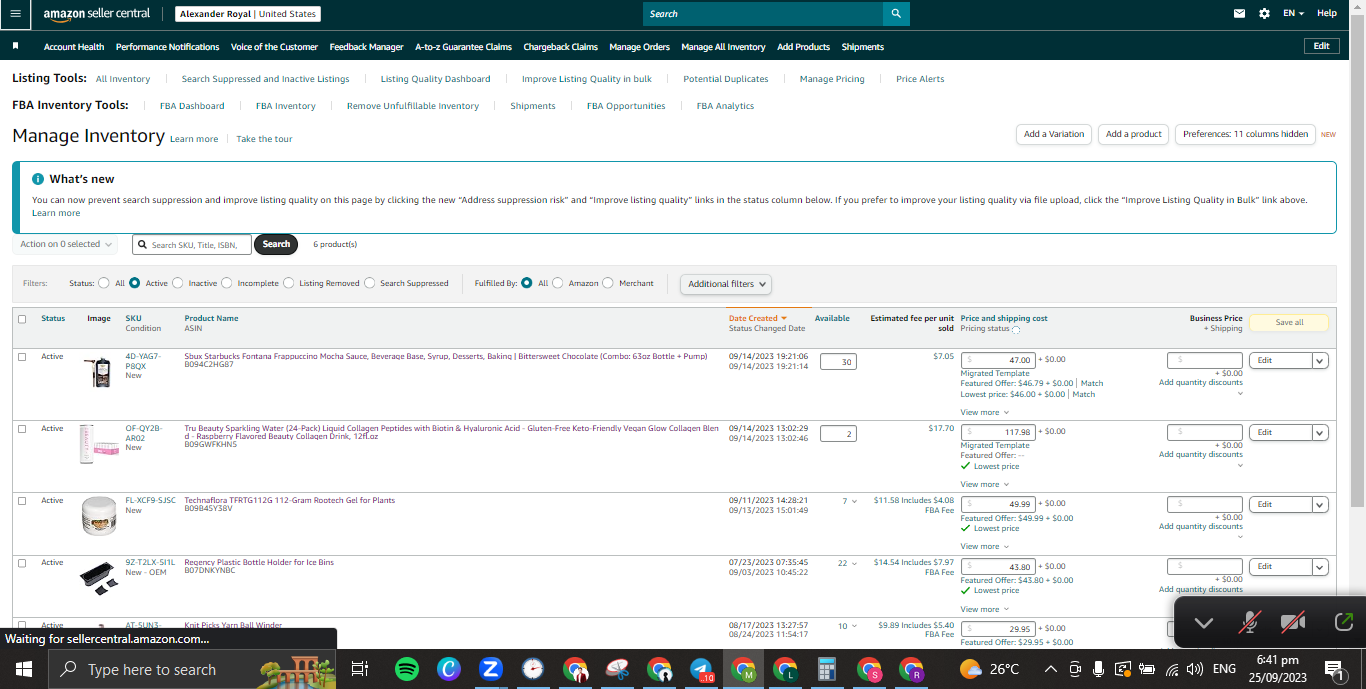Collapse the Zoom meeting controls overlay chevron
The height and width of the screenshot is (689, 1366).
[x=1203, y=623]
